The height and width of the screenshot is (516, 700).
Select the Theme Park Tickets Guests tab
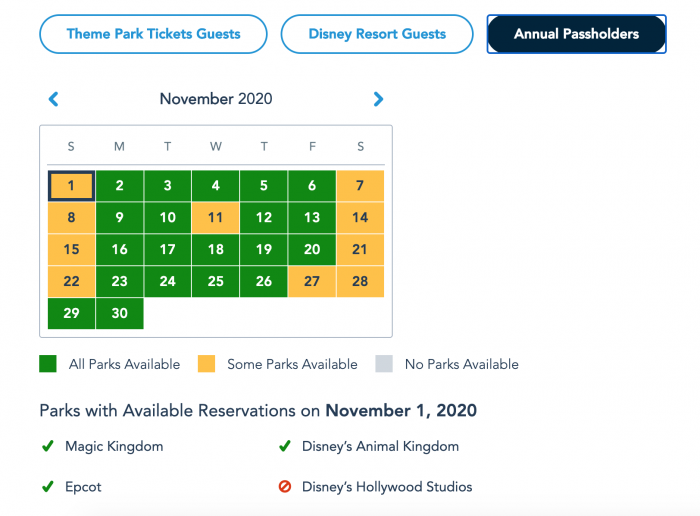click(153, 34)
